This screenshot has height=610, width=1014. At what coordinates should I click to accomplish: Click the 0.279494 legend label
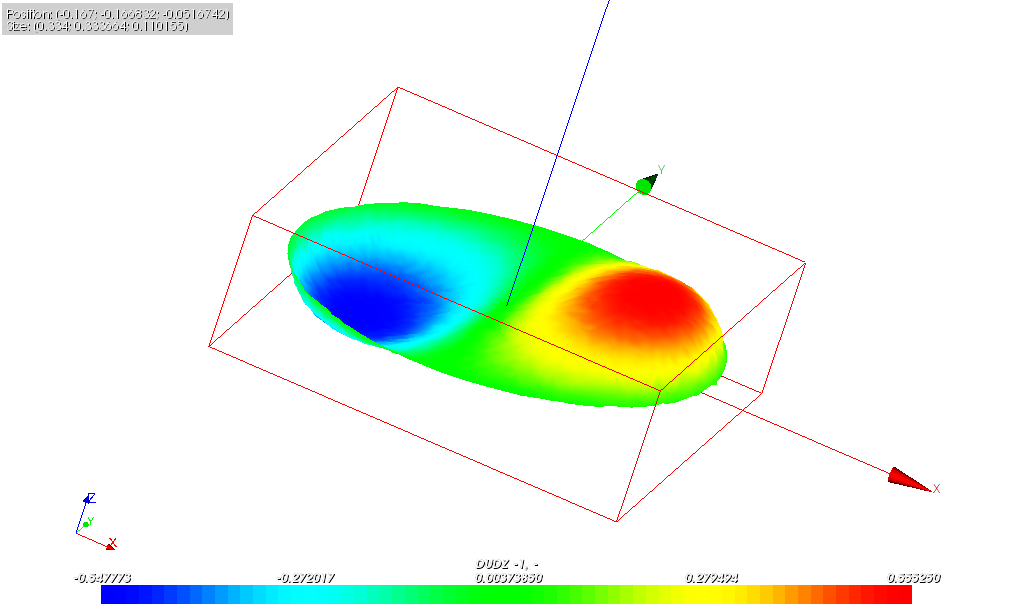[x=711, y=578]
